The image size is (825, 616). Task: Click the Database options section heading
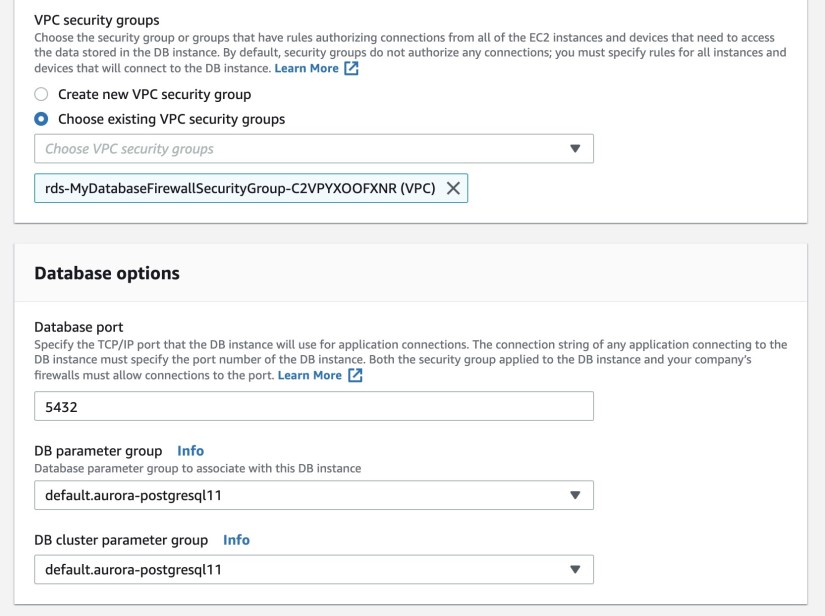[107, 273]
